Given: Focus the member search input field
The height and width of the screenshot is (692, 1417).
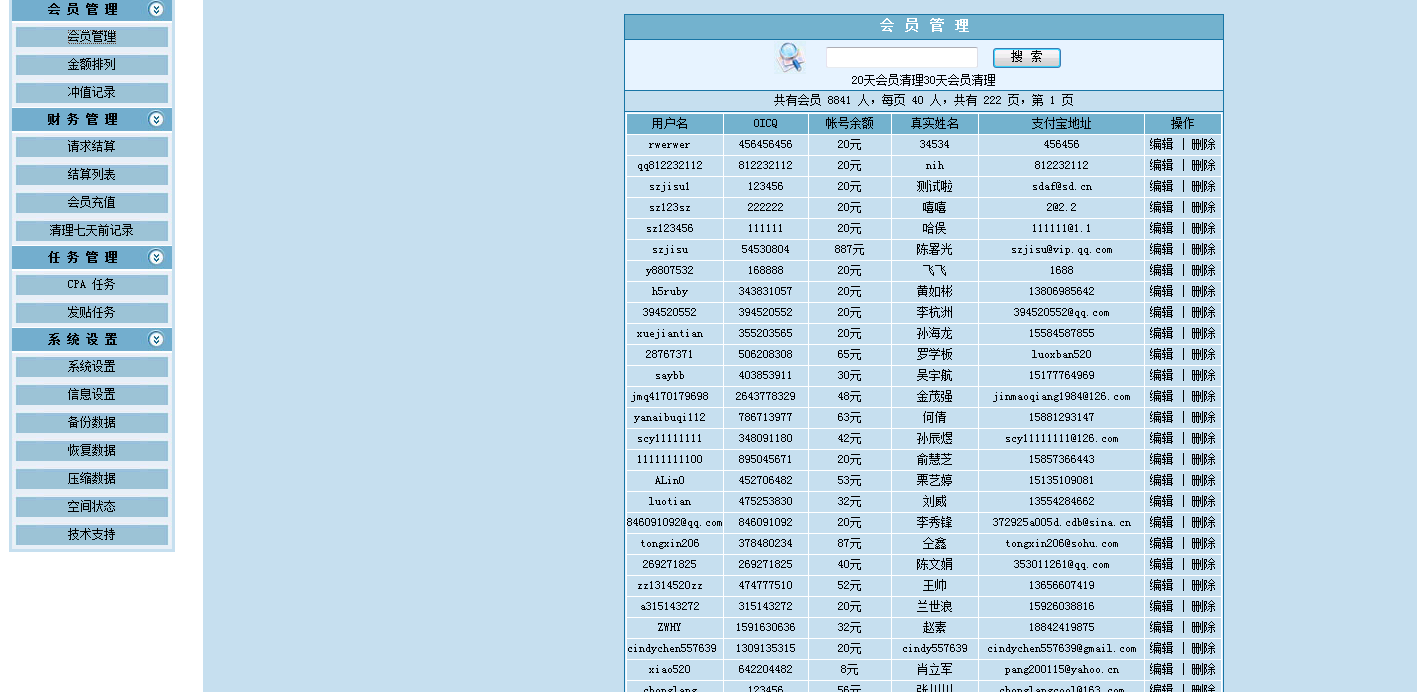Looking at the screenshot, I should pos(902,58).
